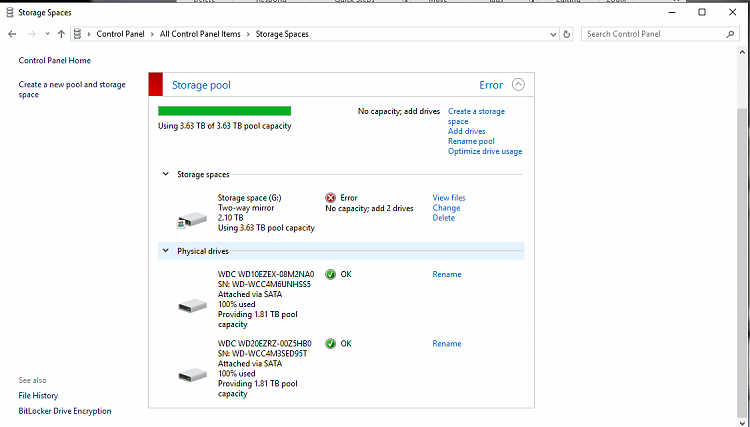Viewport: 750px width, 427px height.
Task: Click Storage Spaces breadcrumb segment
Action: (282, 34)
